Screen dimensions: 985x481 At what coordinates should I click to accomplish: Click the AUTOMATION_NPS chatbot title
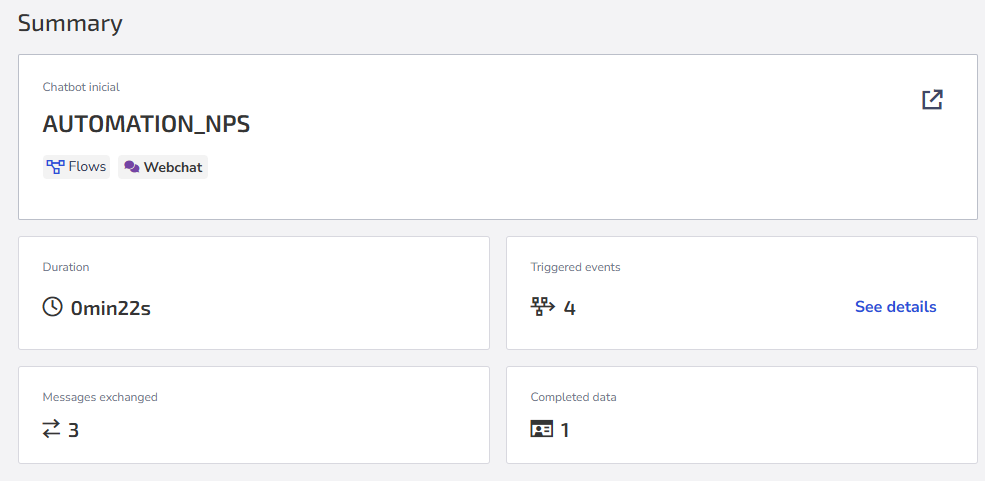146,125
